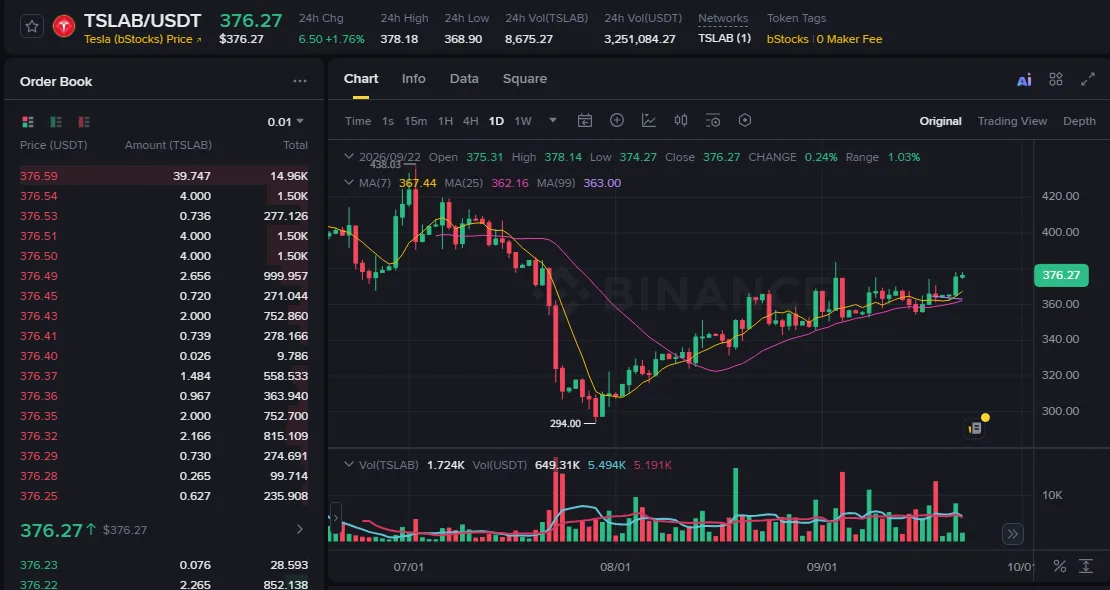Screen dimensions: 1110x590
Task: Click the Networks label
Action: [x=723, y=18]
